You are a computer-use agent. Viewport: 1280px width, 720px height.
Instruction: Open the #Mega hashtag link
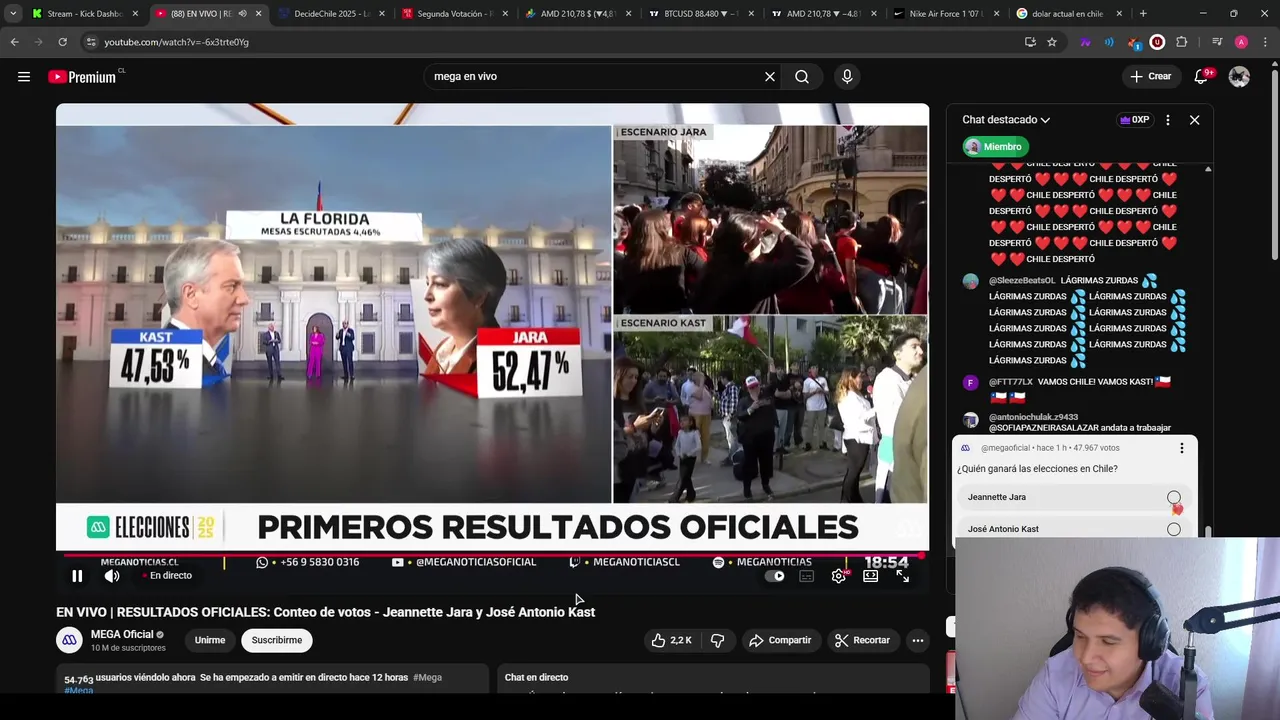pyautogui.click(x=427, y=677)
